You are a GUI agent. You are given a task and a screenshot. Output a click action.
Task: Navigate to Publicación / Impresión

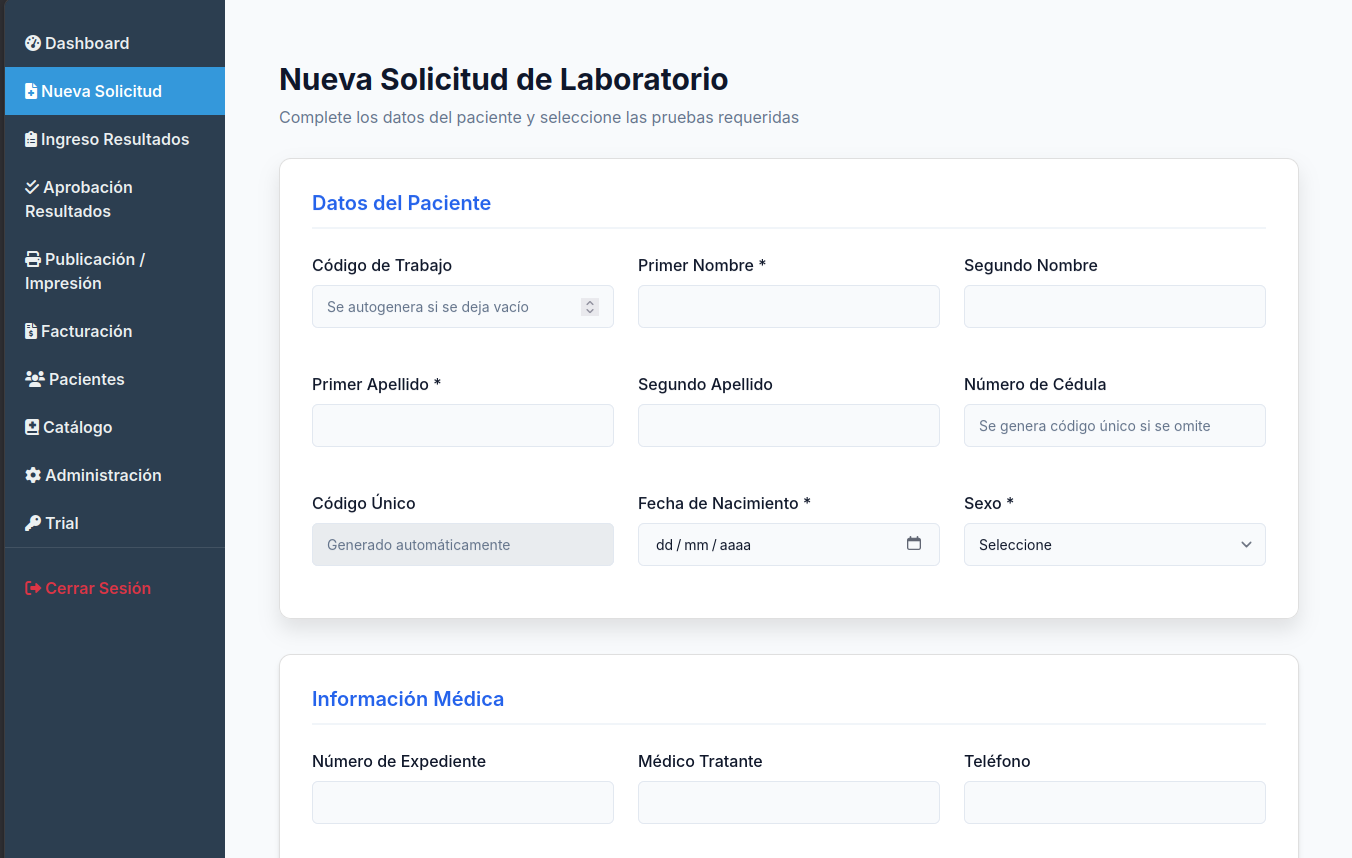115,271
